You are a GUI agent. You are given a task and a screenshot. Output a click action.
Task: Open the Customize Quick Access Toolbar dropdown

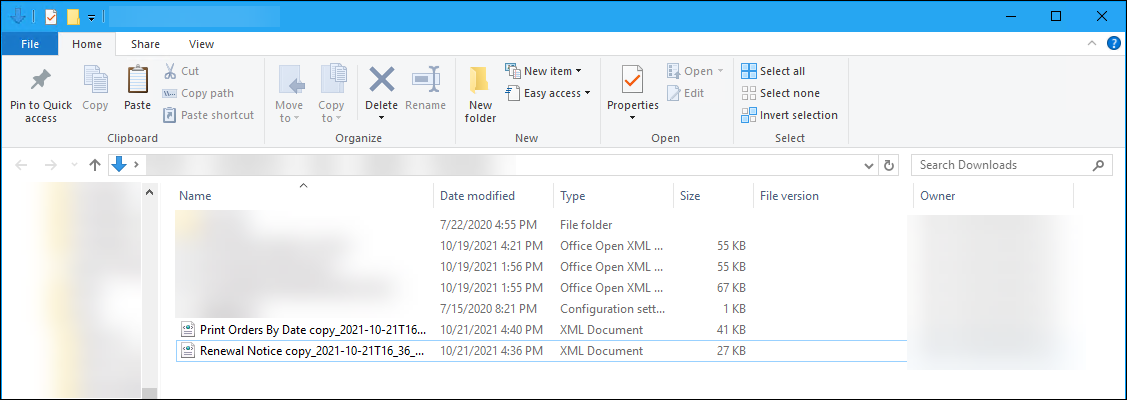click(91, 17)
